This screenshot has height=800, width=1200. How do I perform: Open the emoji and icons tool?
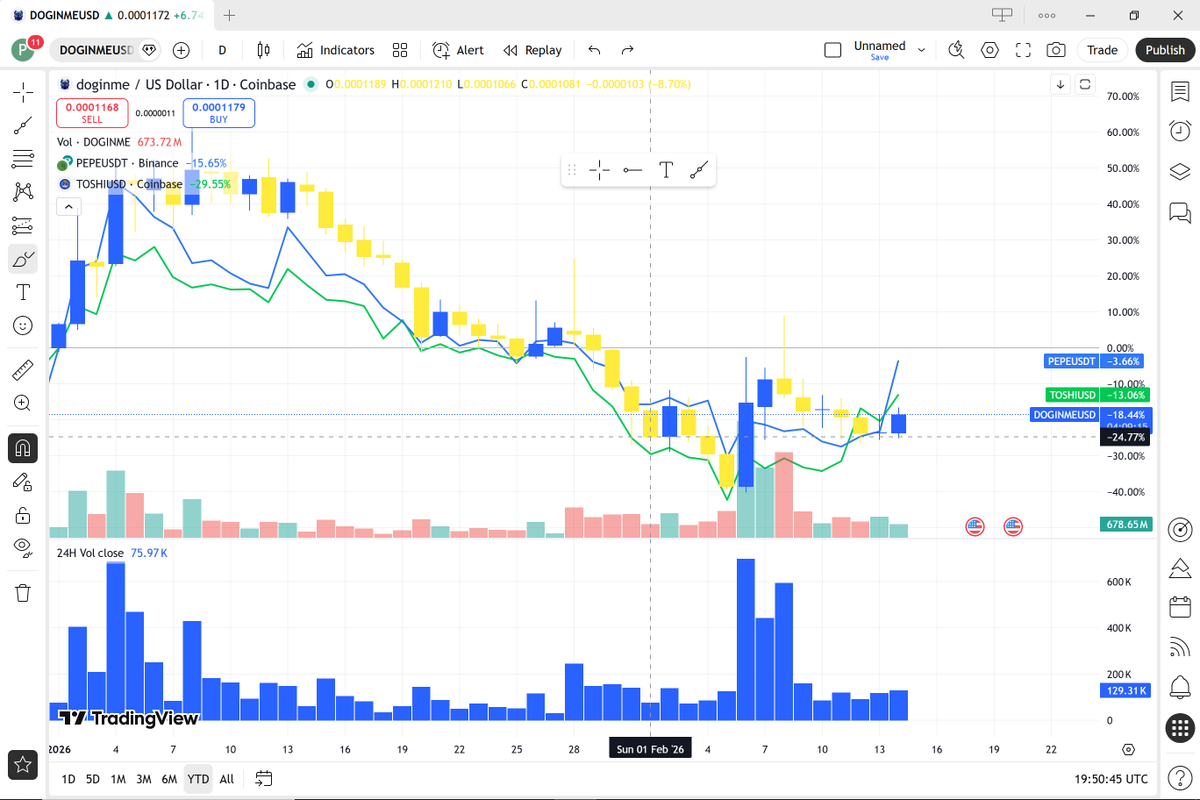[x=22, y=325]
